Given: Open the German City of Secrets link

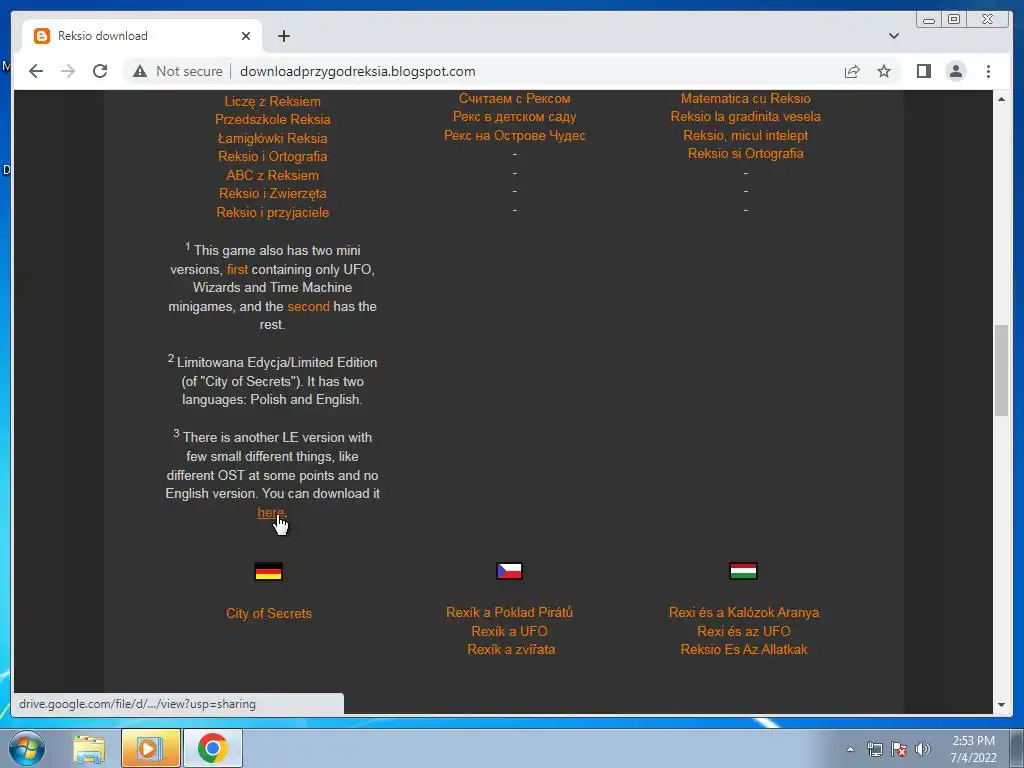Looking at the screenshot, I should (x=268, y=613).
